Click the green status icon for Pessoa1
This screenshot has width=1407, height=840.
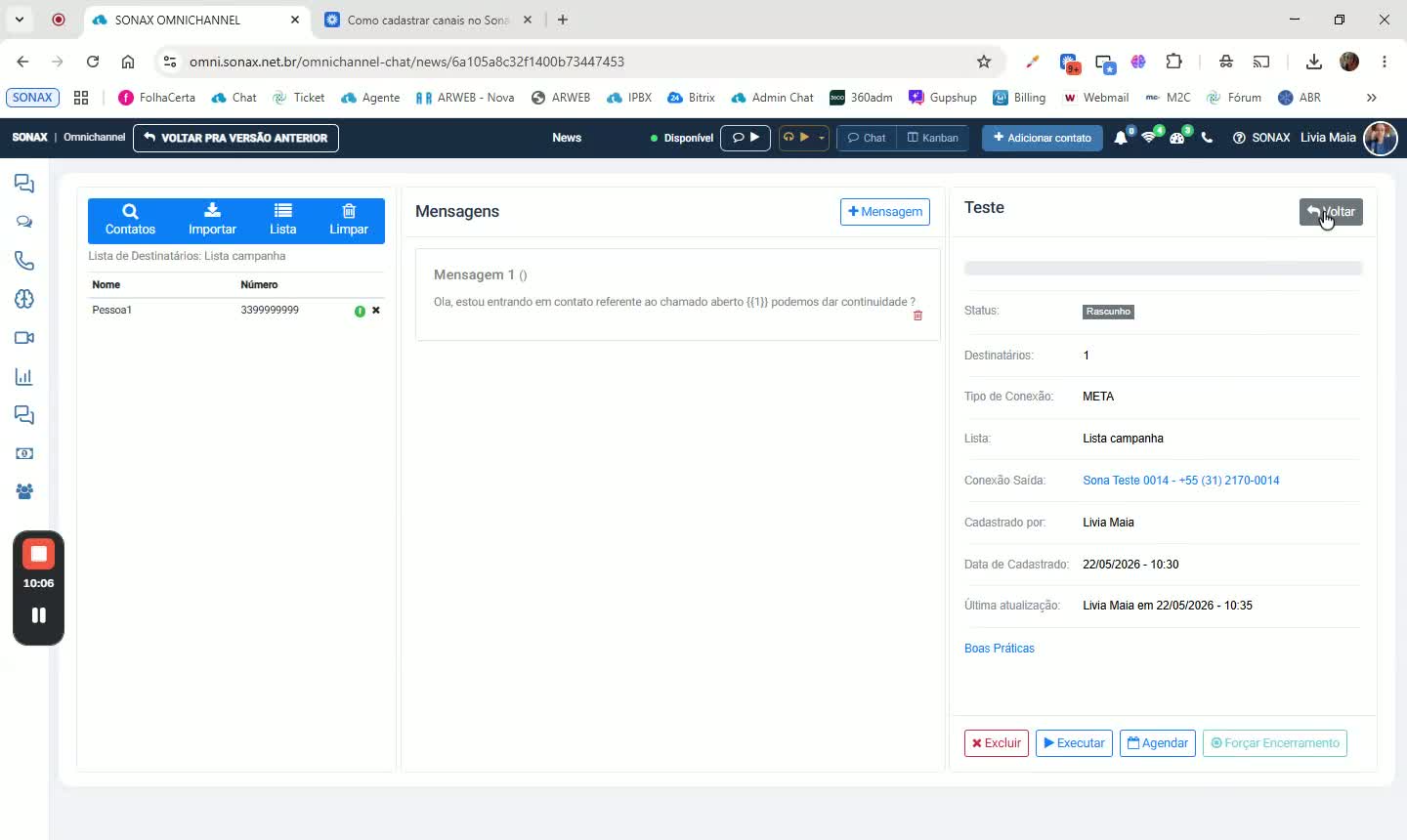360,311
